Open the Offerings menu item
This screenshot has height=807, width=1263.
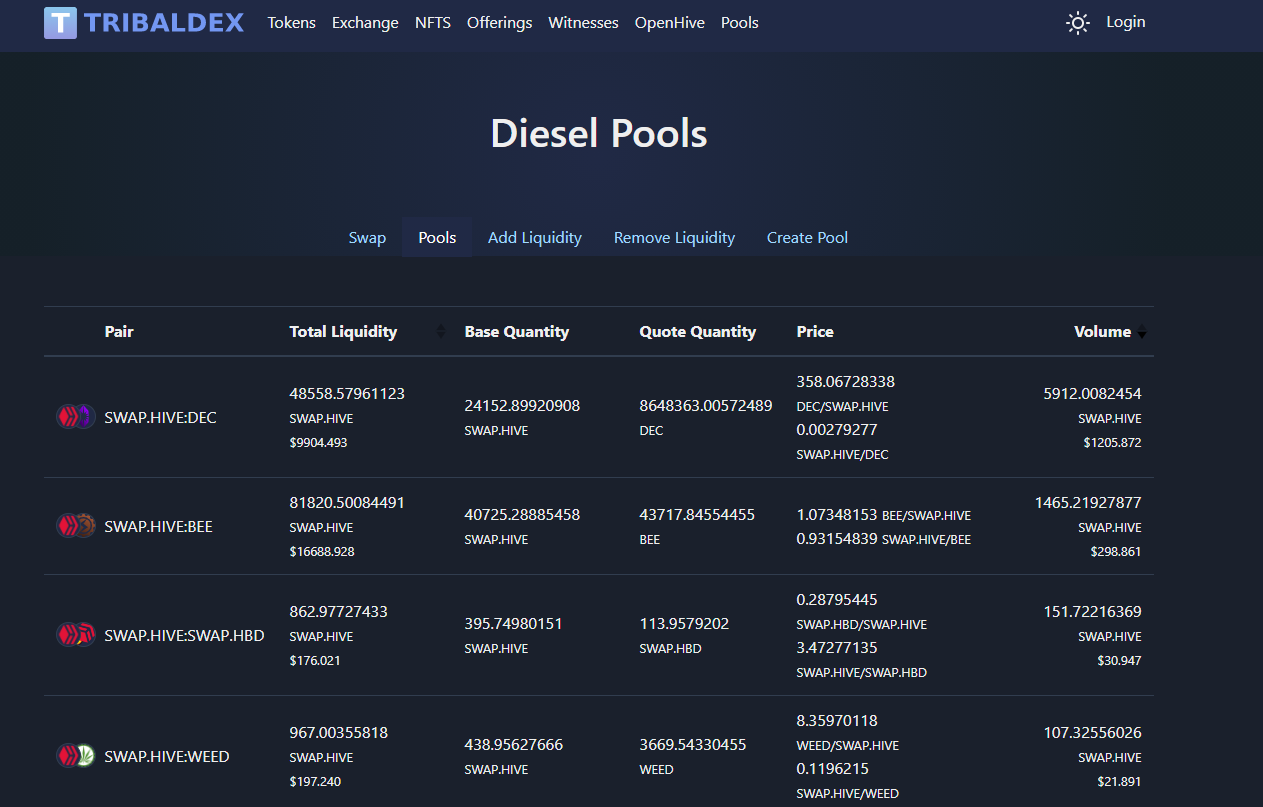(x=500, y=22)
